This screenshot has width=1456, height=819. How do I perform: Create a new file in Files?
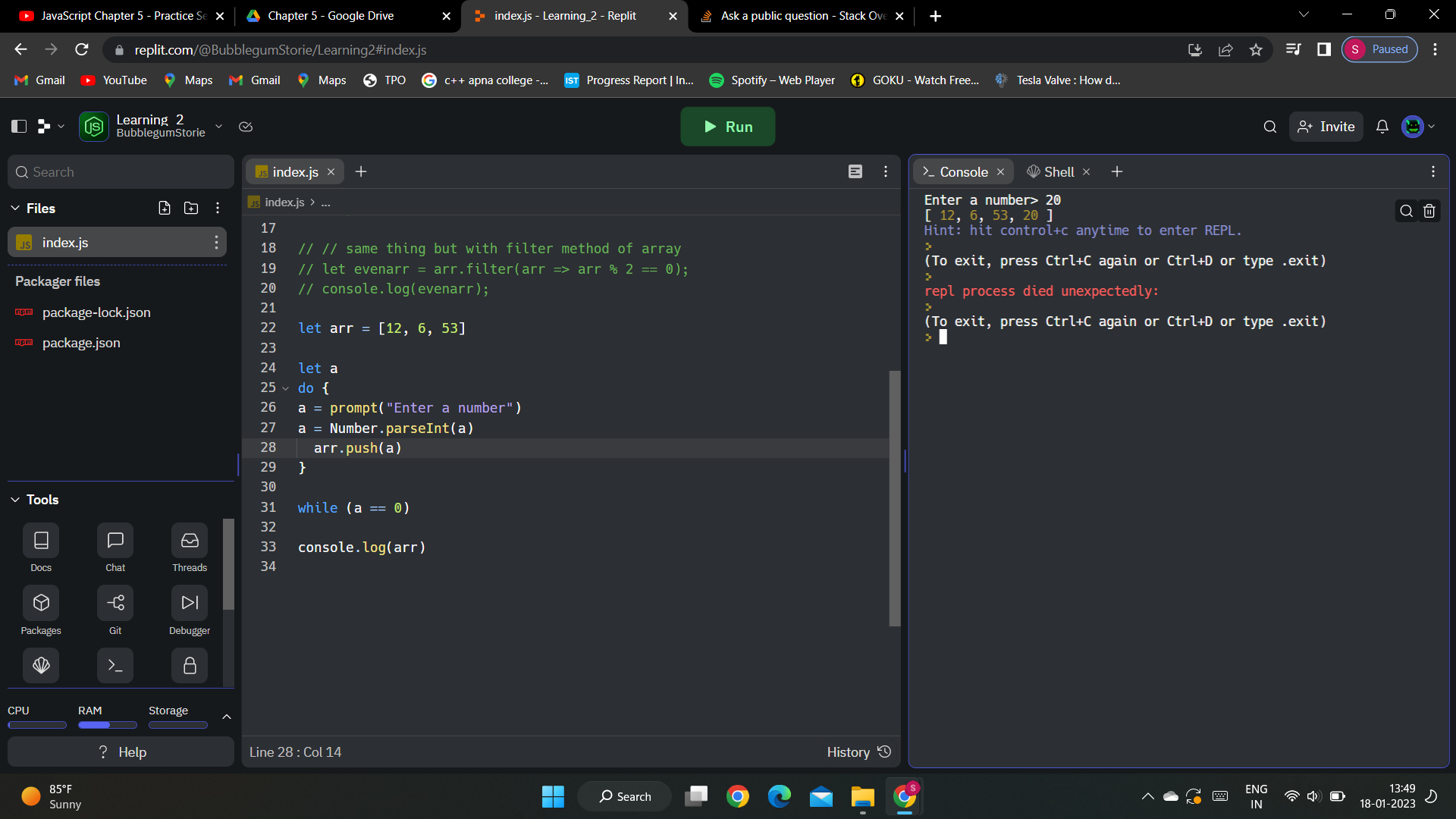(165, 209)
